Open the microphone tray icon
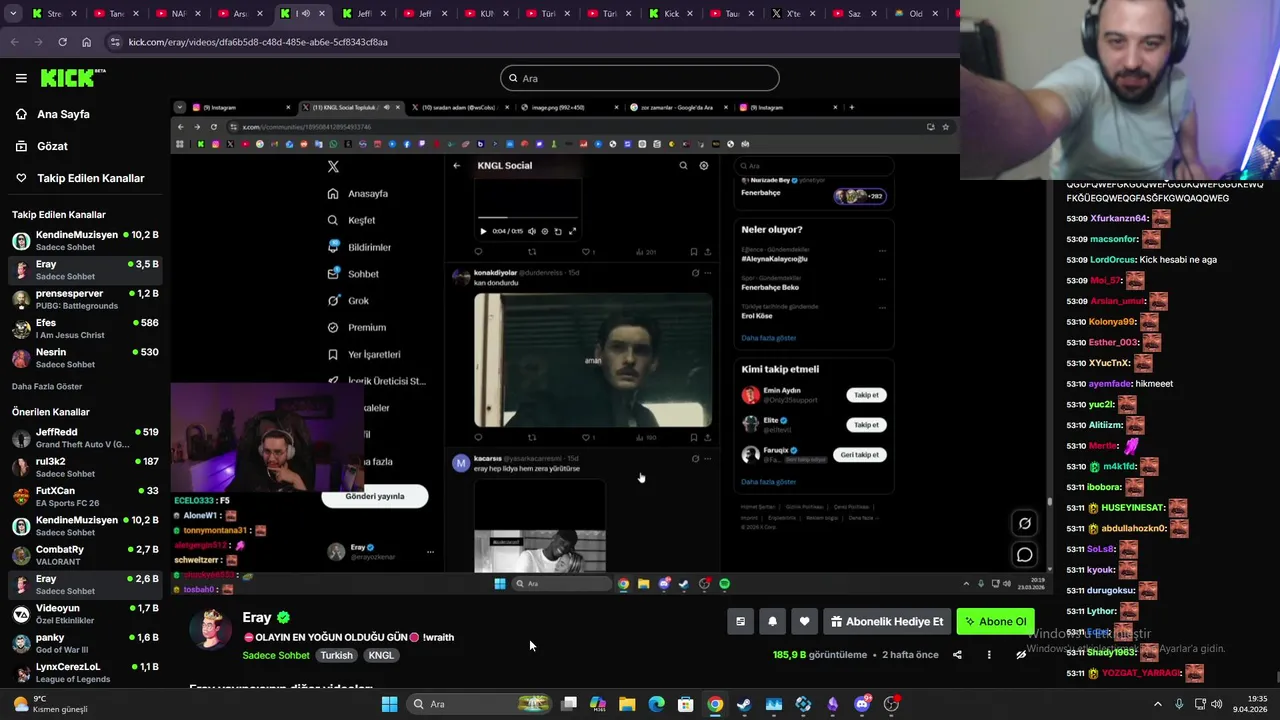The image size is (1280, 720). coord(1179,704)
